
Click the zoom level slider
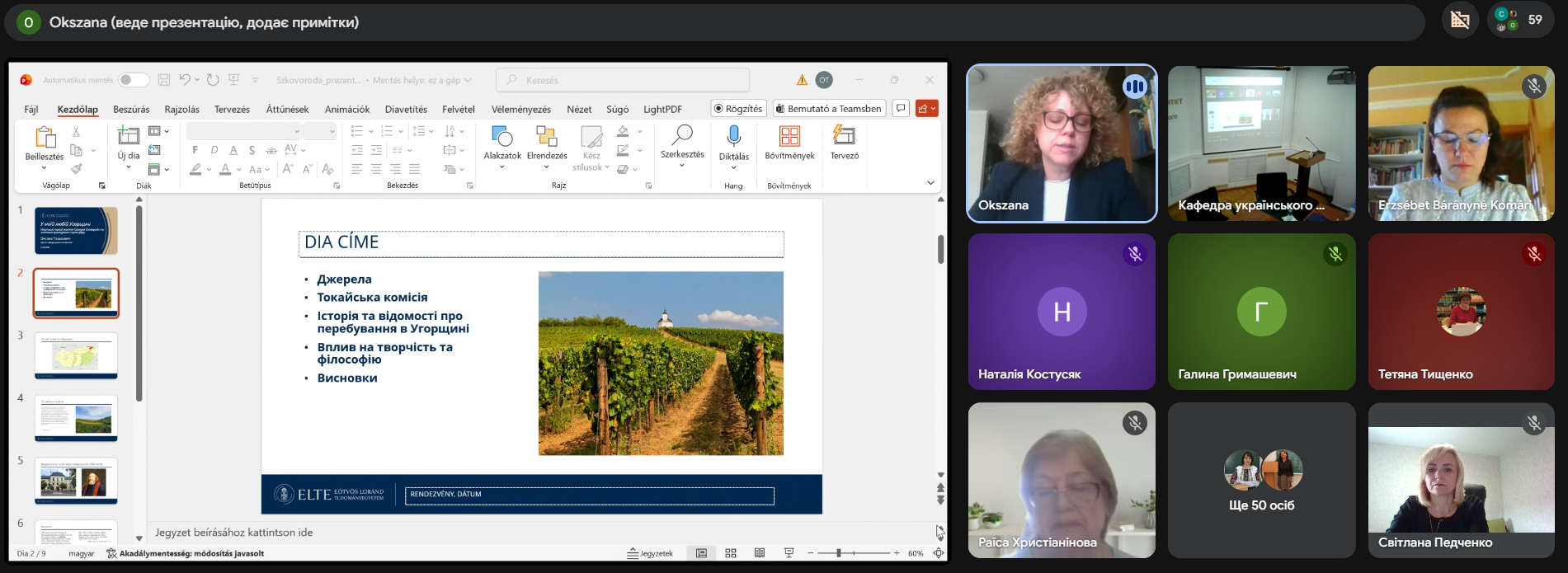[853, 553]
